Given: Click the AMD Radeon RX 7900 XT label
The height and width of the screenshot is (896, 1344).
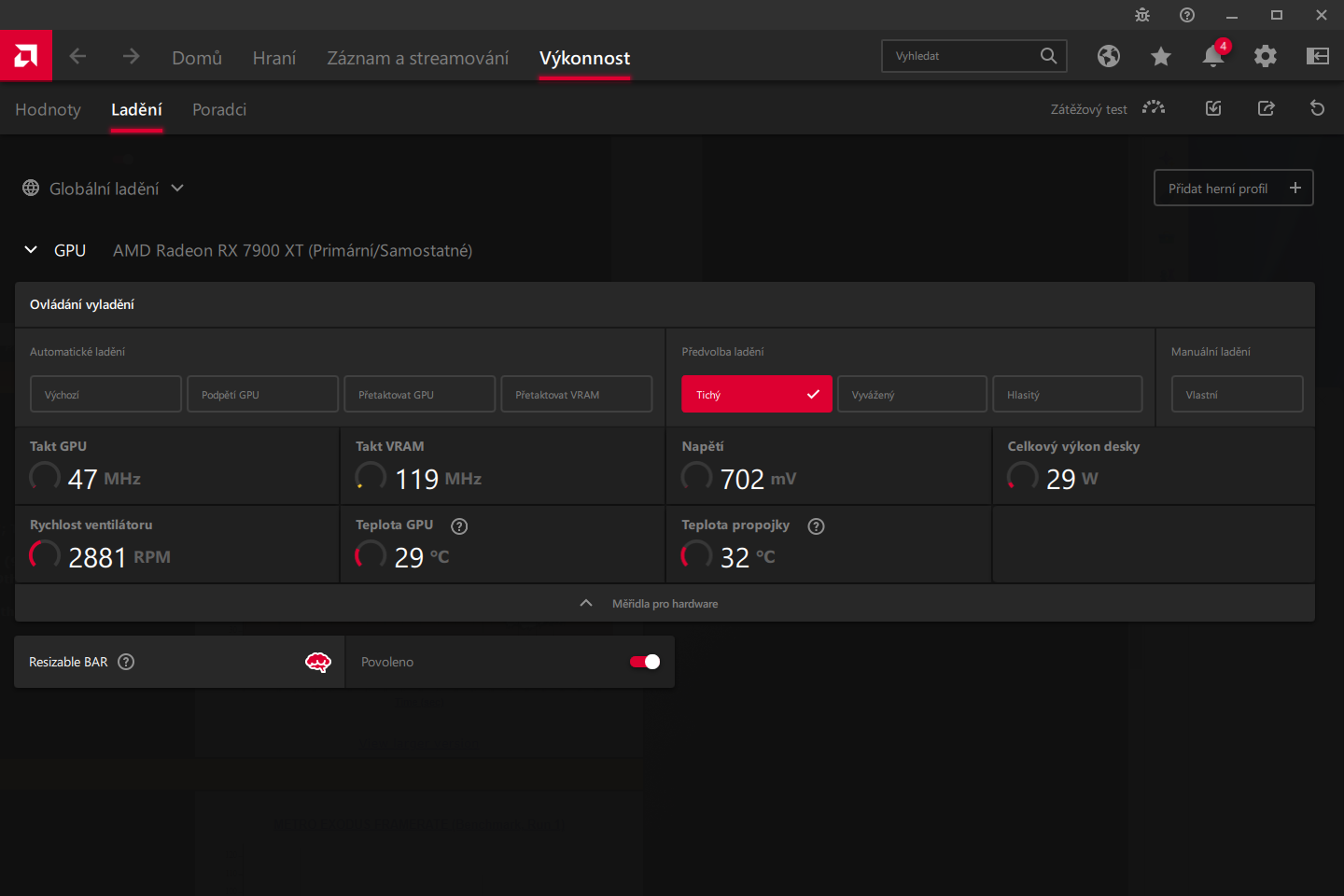Looking at the screenshot, I should pyautogui.click(x=292, y=250).
